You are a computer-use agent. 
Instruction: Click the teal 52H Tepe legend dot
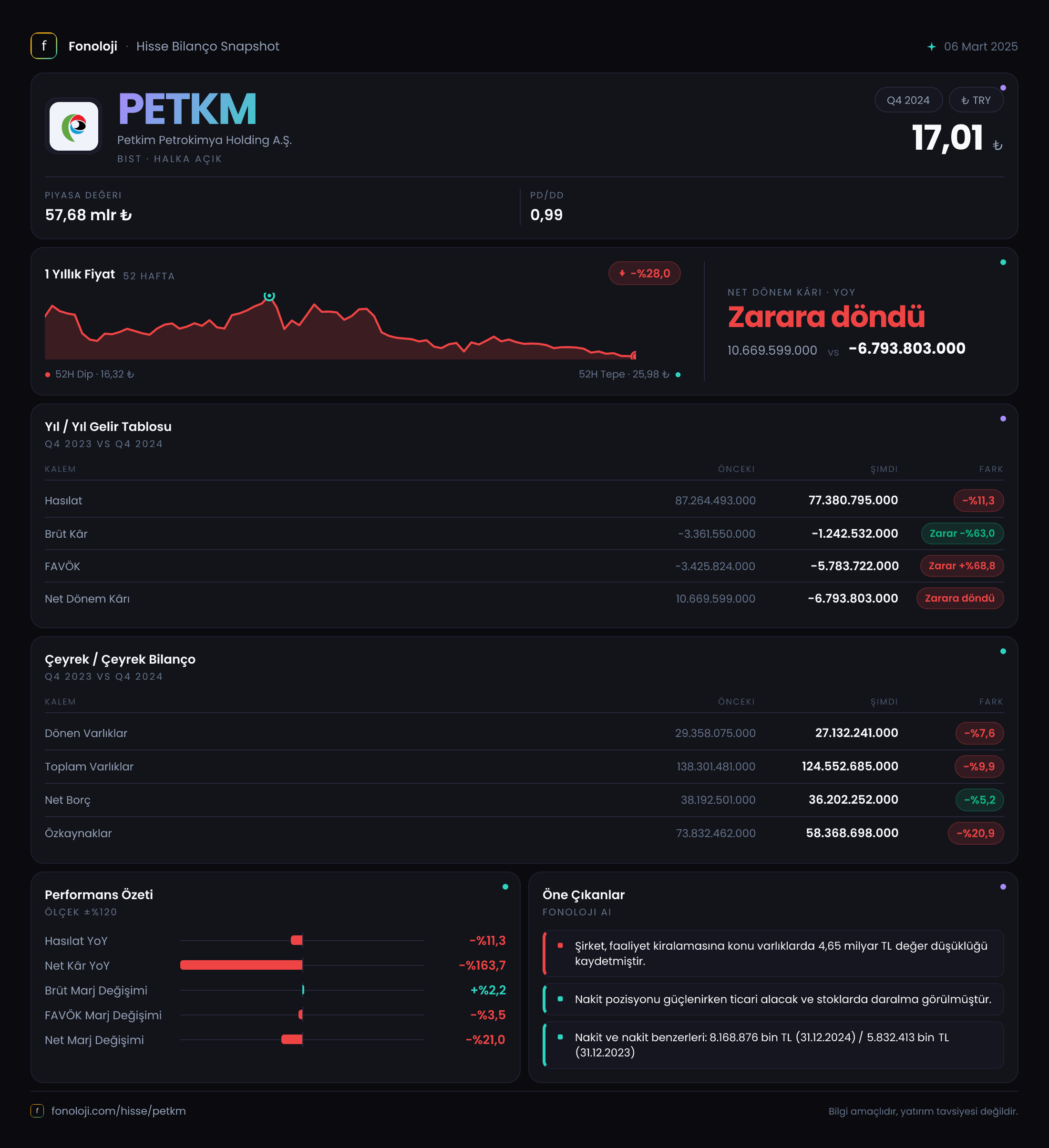tap(678, 374)
